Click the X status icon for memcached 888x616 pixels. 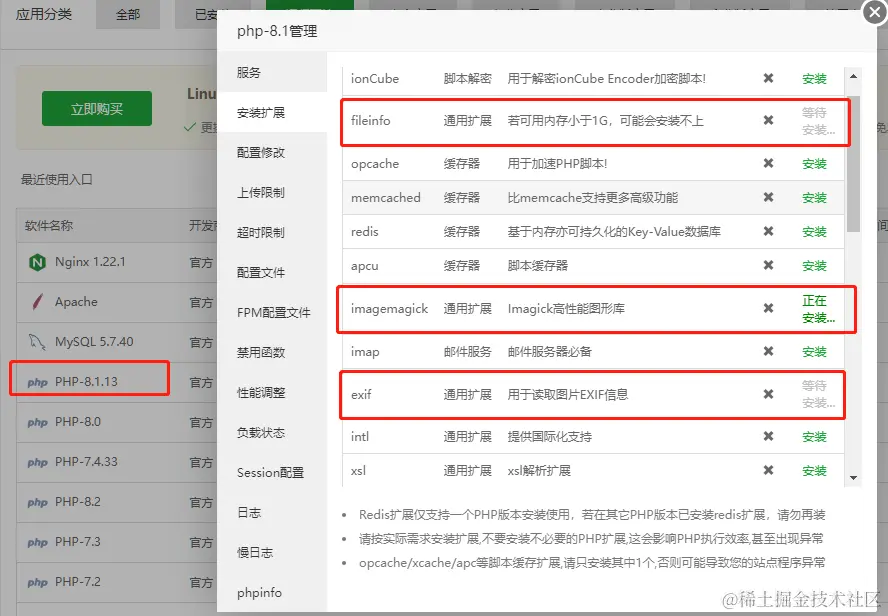tap(768, 197)
